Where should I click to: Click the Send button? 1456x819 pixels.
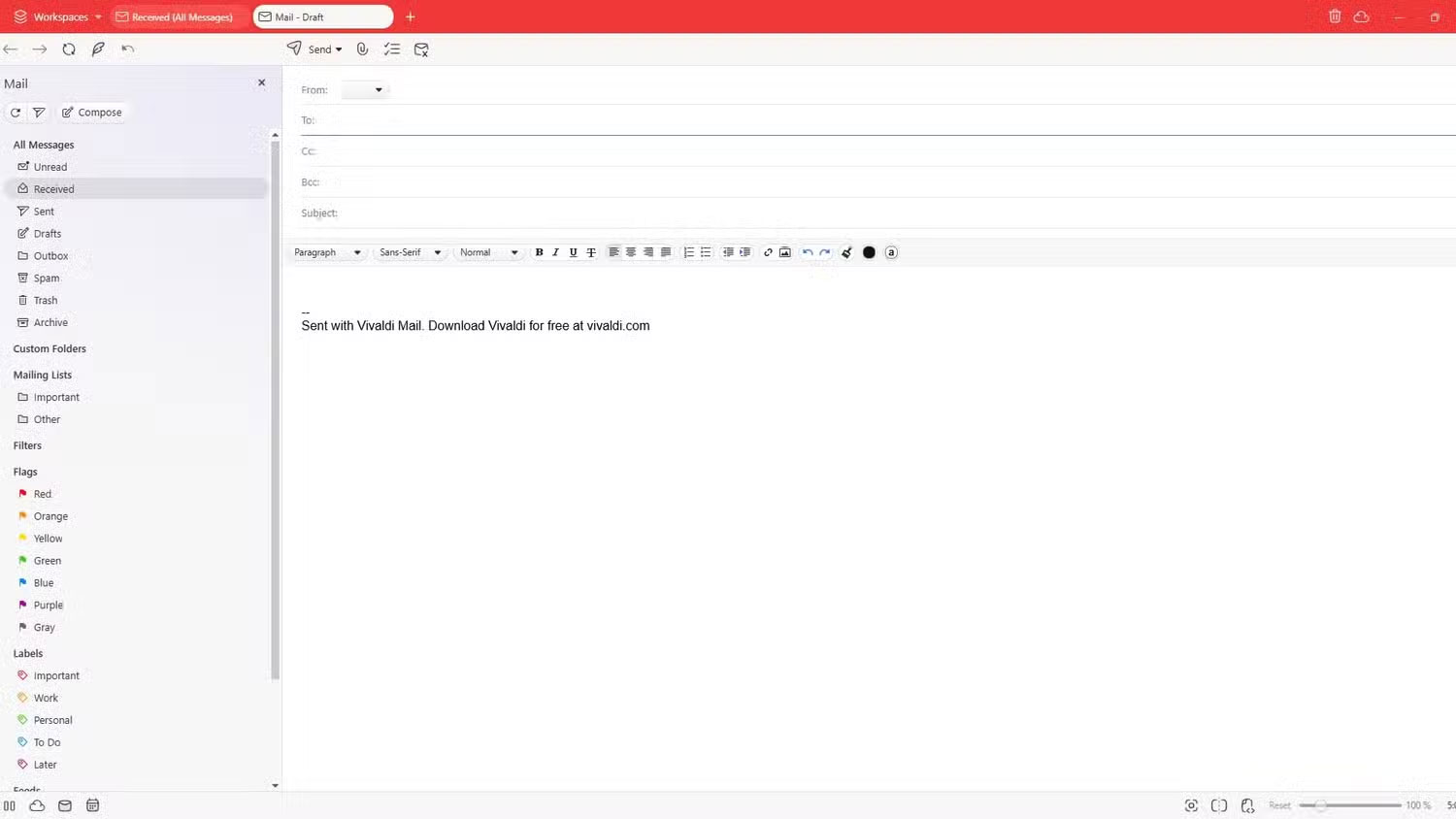(x=314, y=49)
